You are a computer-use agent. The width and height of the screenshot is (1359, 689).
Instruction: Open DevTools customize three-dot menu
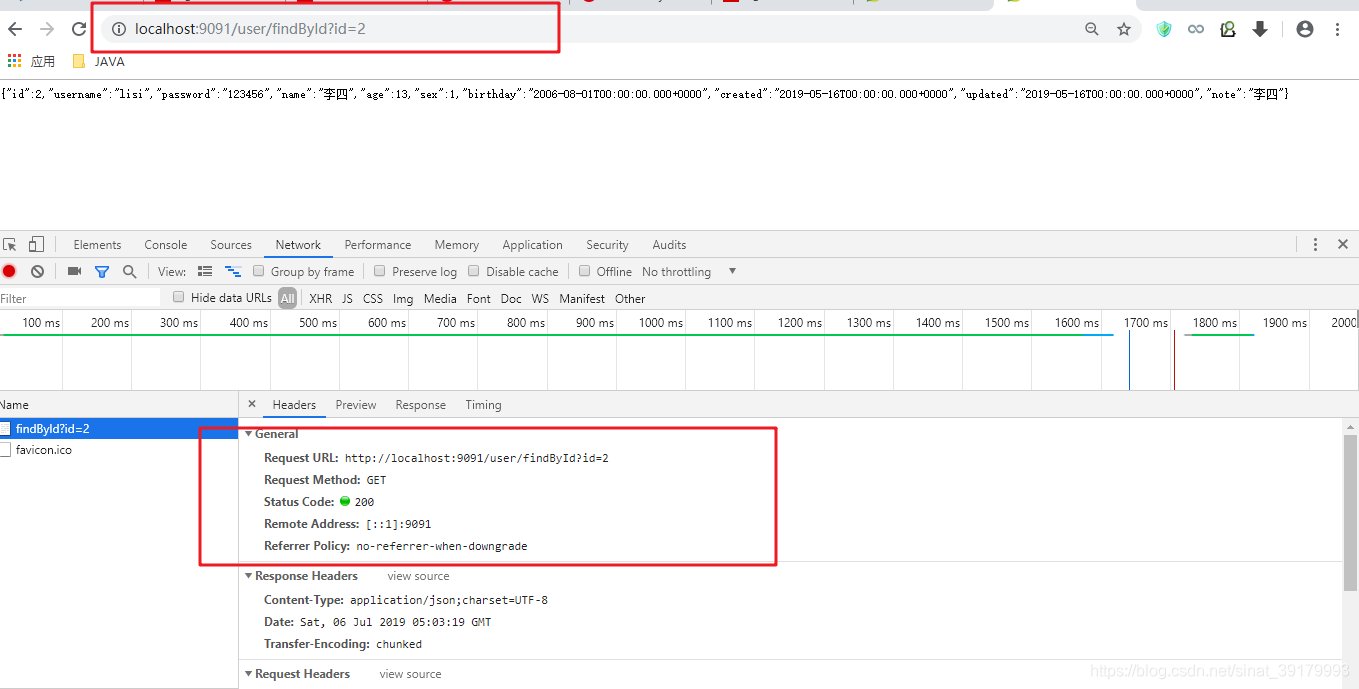1316,244
